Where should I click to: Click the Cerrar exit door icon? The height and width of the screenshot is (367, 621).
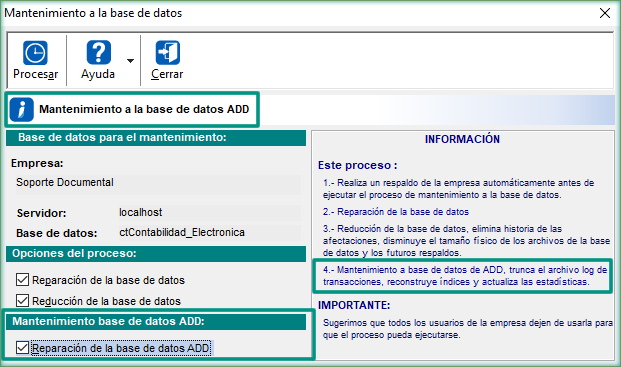click(x=168, y=53)
